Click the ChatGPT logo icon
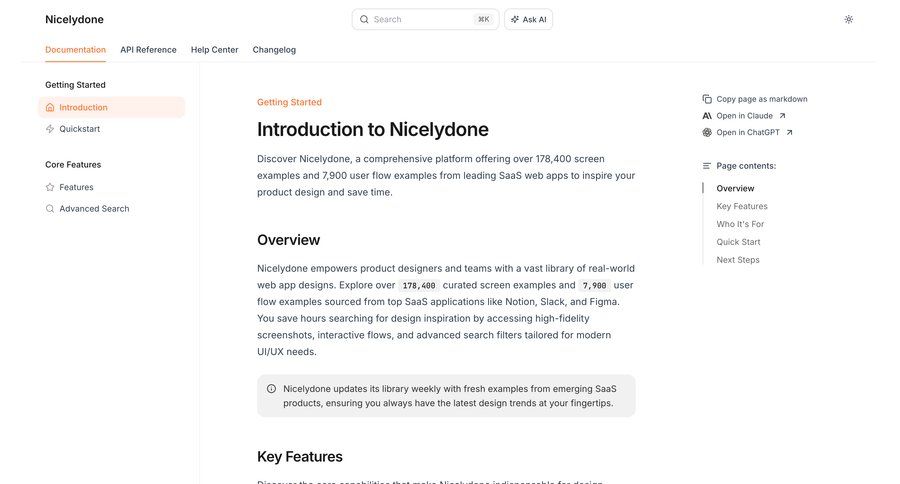The width and height of the screenshot is (900, 484). point(707,132)
